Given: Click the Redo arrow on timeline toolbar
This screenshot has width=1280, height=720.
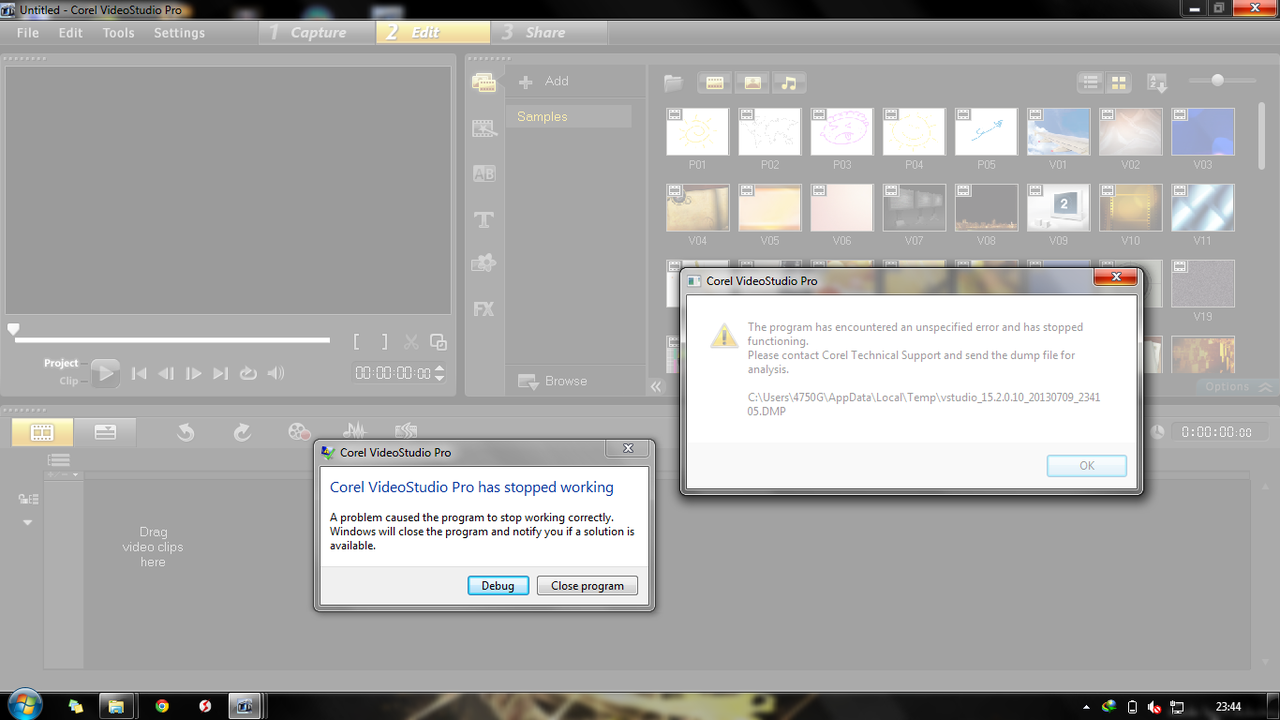Looking at the screenshot, I should tap(242, 432).
